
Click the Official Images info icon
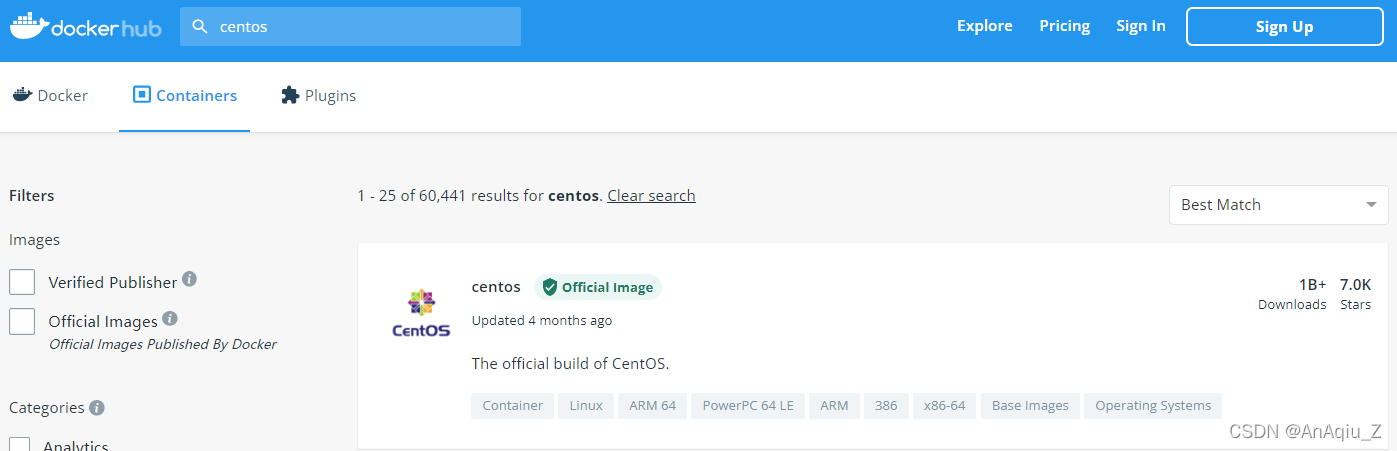pyautogui.click(x=170, y=319)
